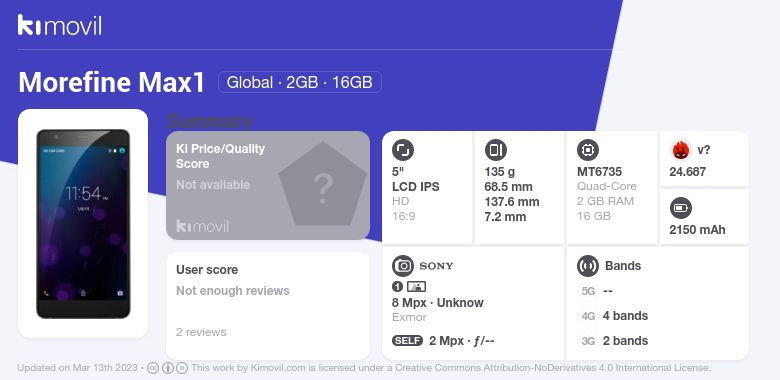Screen dimensions: 780x380
Task: Click the camera icon beside Sony
Action: [403, 266]
